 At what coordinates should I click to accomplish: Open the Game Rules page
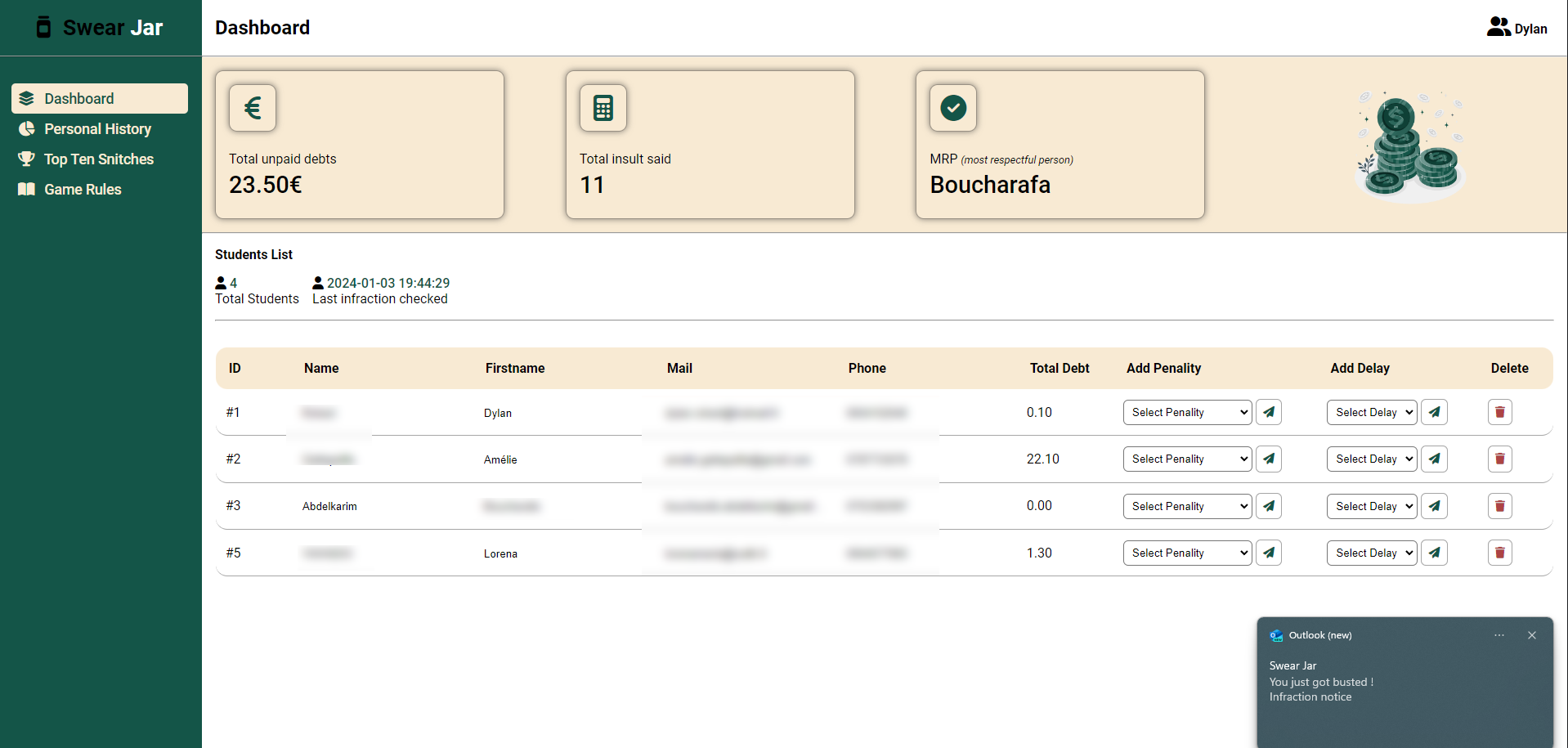83,190
